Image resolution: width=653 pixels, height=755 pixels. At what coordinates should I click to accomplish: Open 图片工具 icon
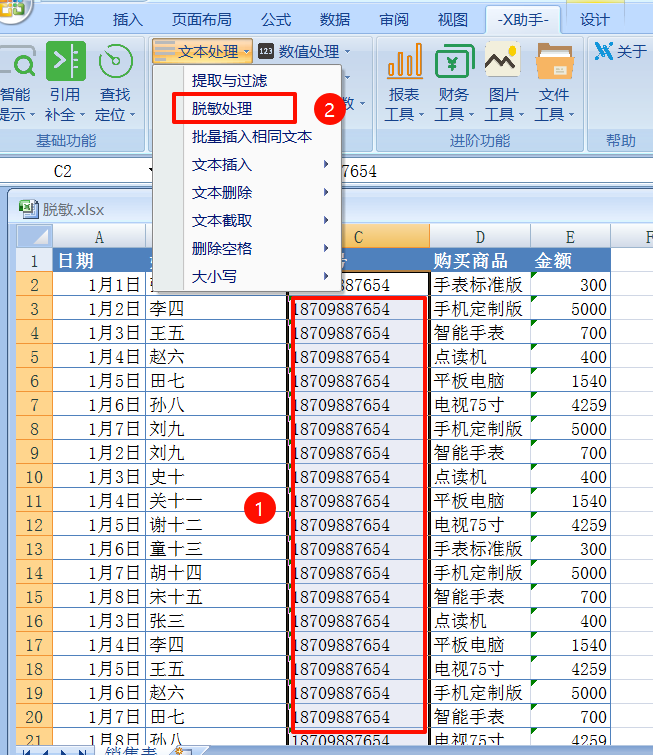(x=502, y=59)
